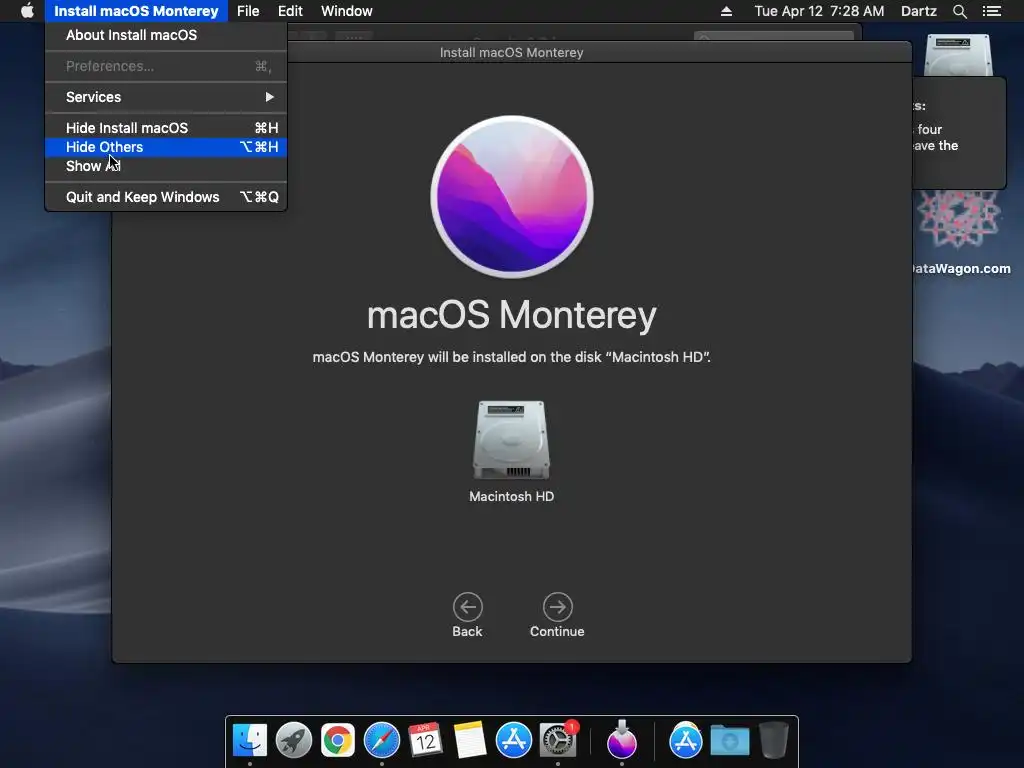Open the Downloads folder in Dock
1024x768 pixels.
pyautogui.click(x=730, y=741)
